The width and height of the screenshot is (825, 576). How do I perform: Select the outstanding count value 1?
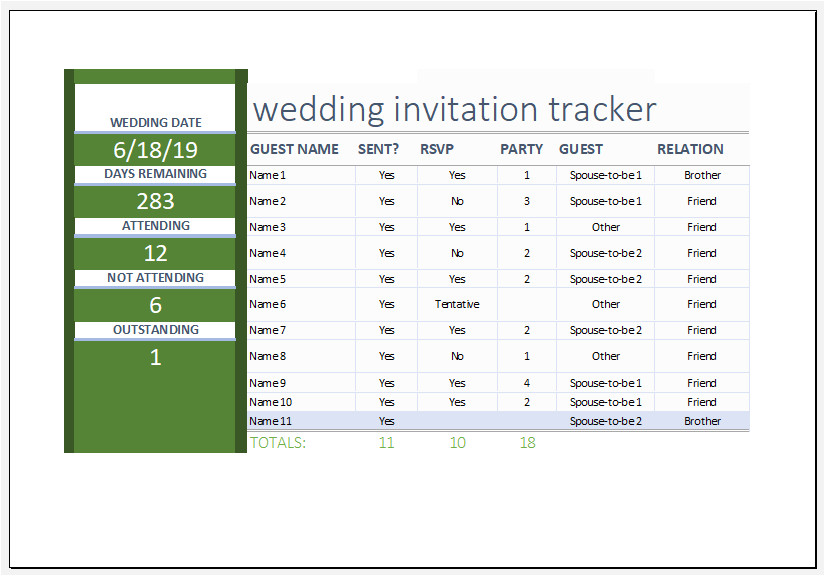[x=155, y=357]
